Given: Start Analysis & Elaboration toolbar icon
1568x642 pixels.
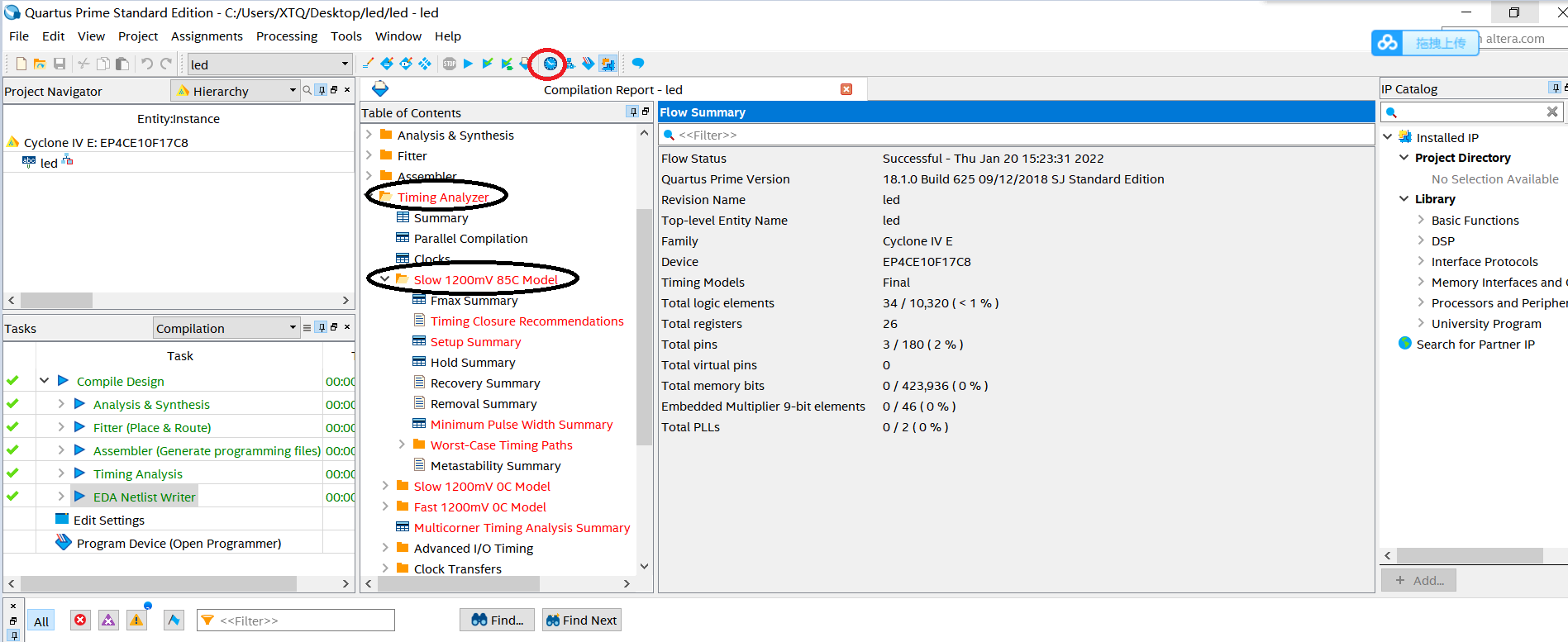Looking at the screenshot, I should tap(487, 64).
